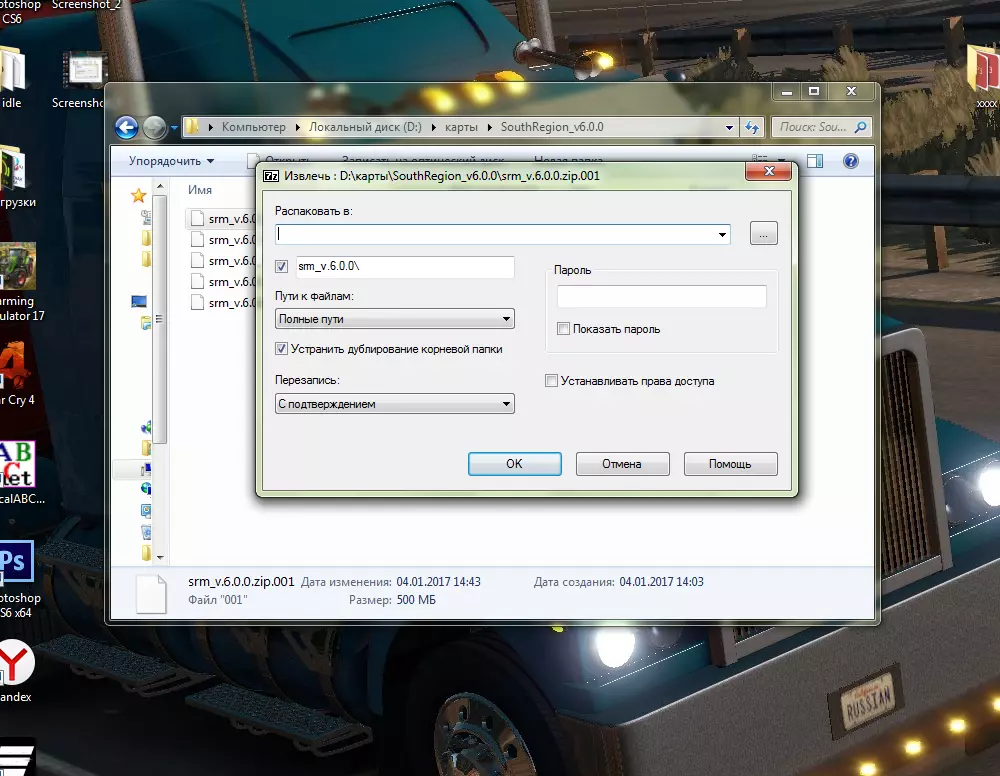
Task: Select the Favorites star in the navigation pane
Action: click(x=138, y=196)
